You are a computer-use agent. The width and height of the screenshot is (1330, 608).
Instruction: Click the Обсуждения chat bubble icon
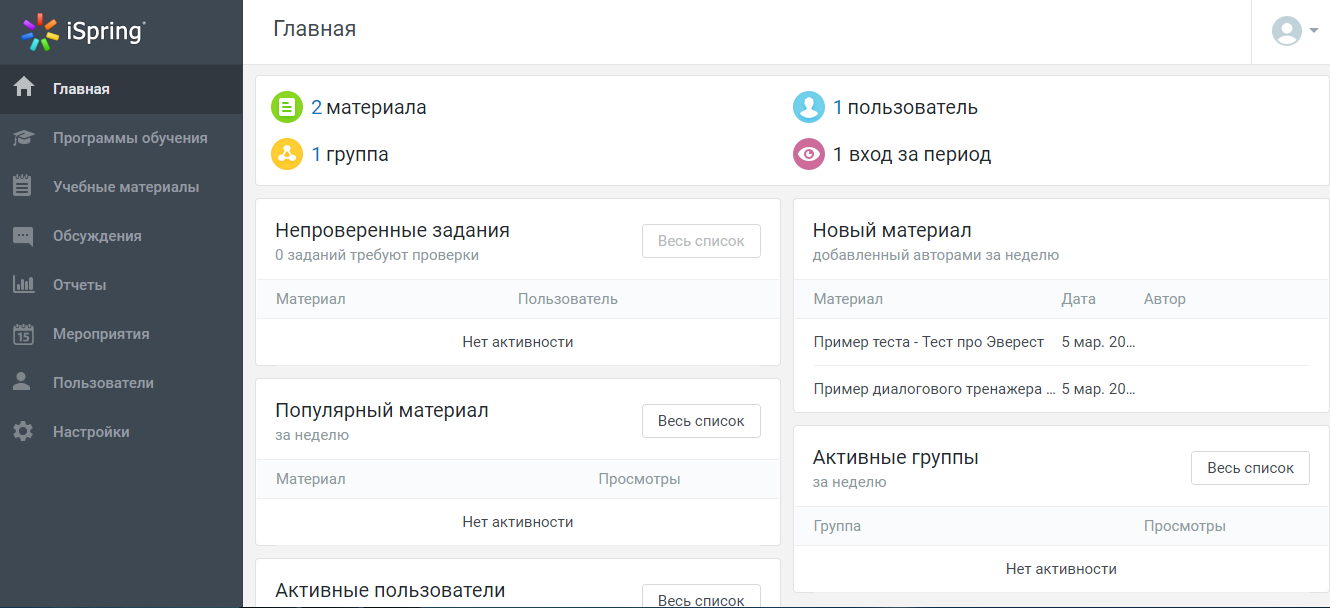coord(22,235)
